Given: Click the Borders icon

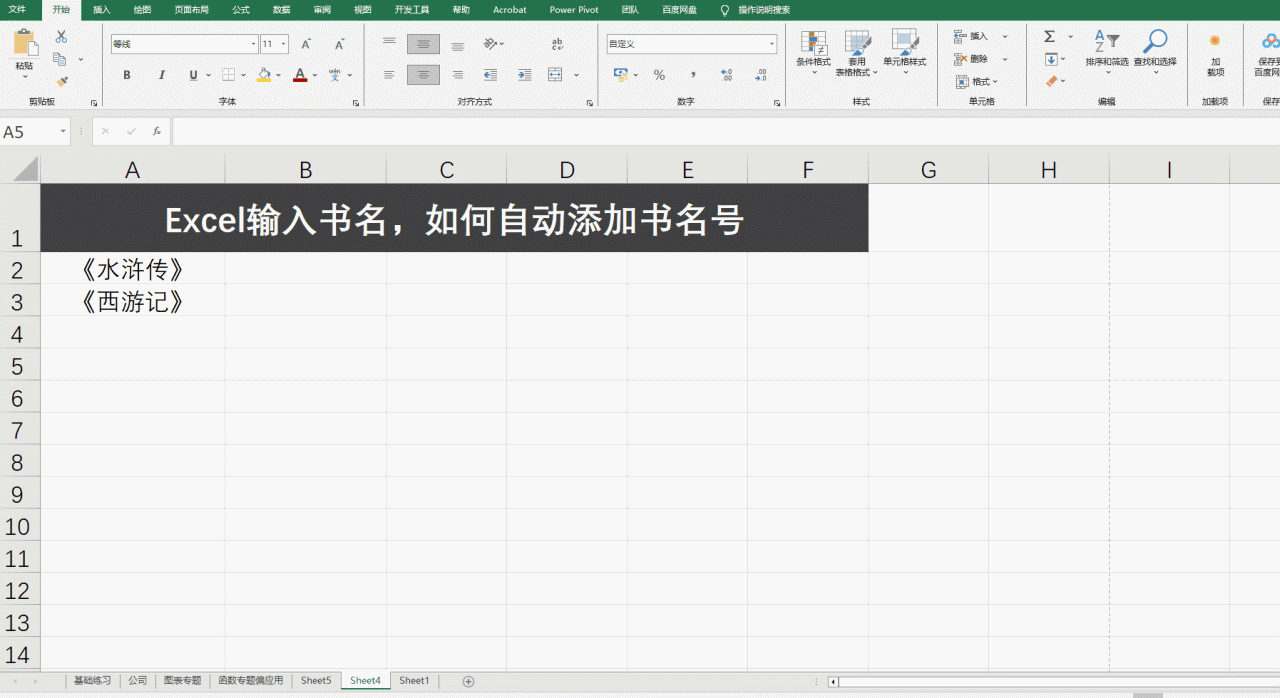Looking at the screenshot, I should [x=228, y=75].
